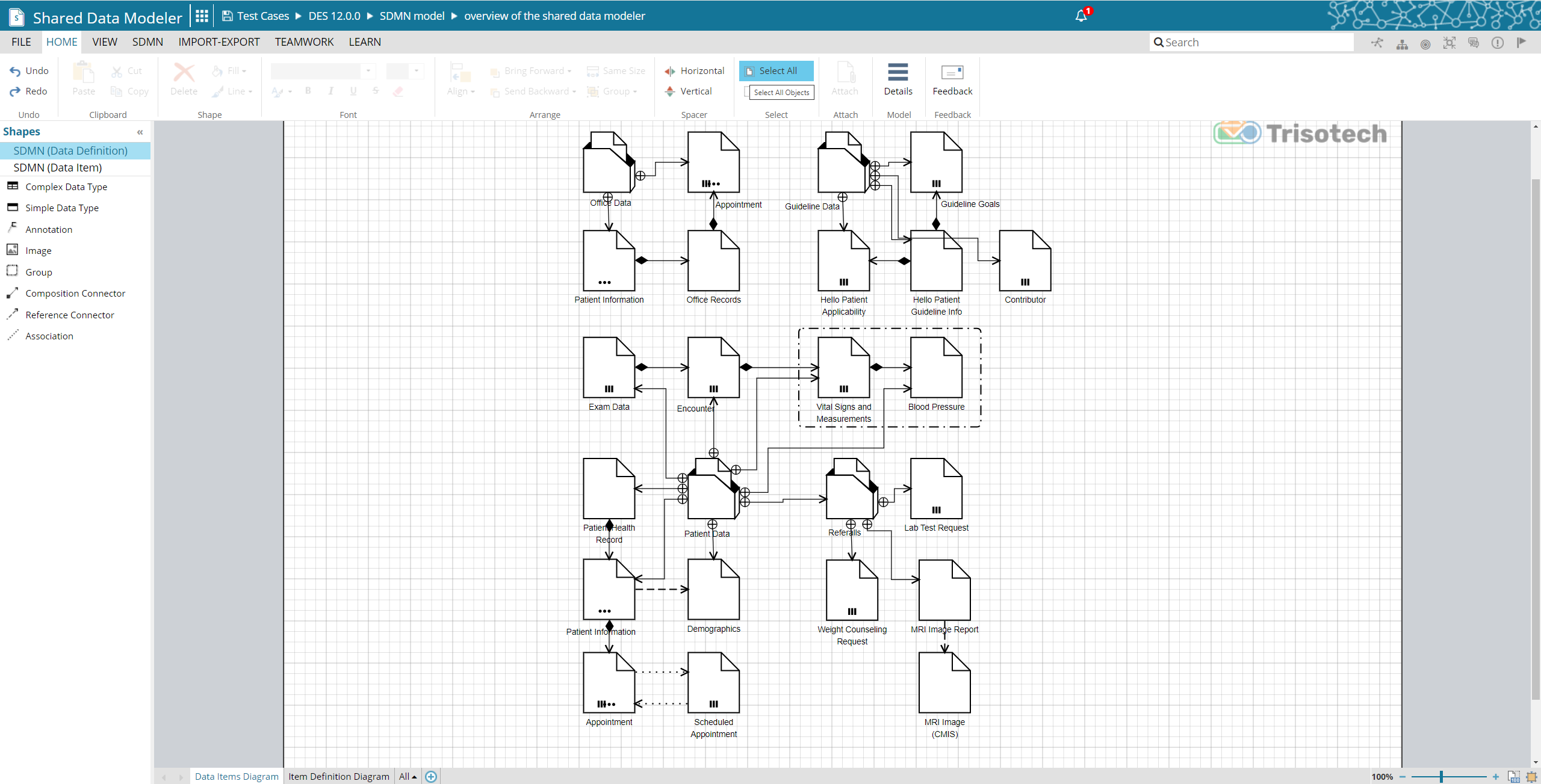Screen dimensions: 1541x784
Task: Click the target circles icon
Action: pyautogui.click(x=1425, y=43)
